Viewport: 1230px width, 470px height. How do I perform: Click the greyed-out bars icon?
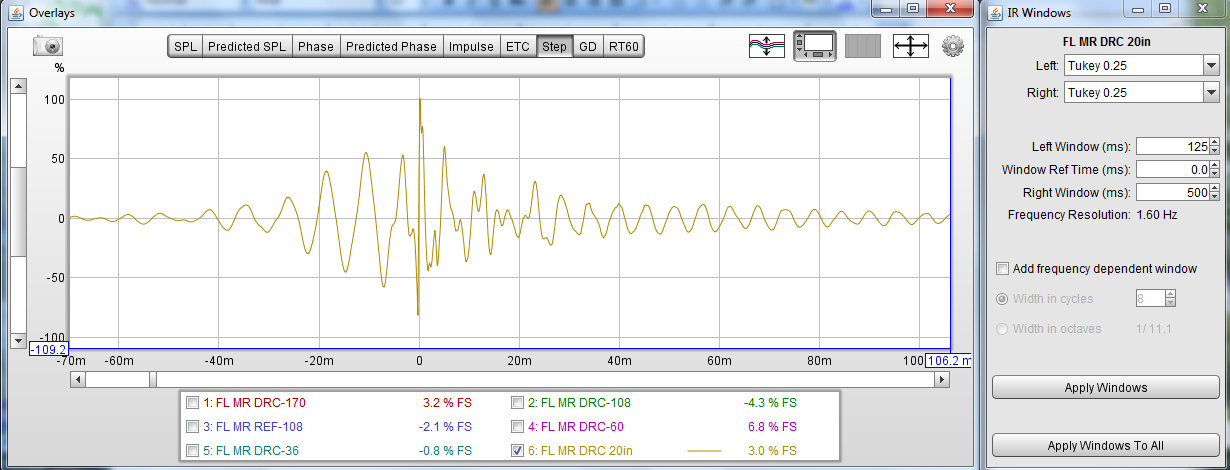(x=863, y=46)
